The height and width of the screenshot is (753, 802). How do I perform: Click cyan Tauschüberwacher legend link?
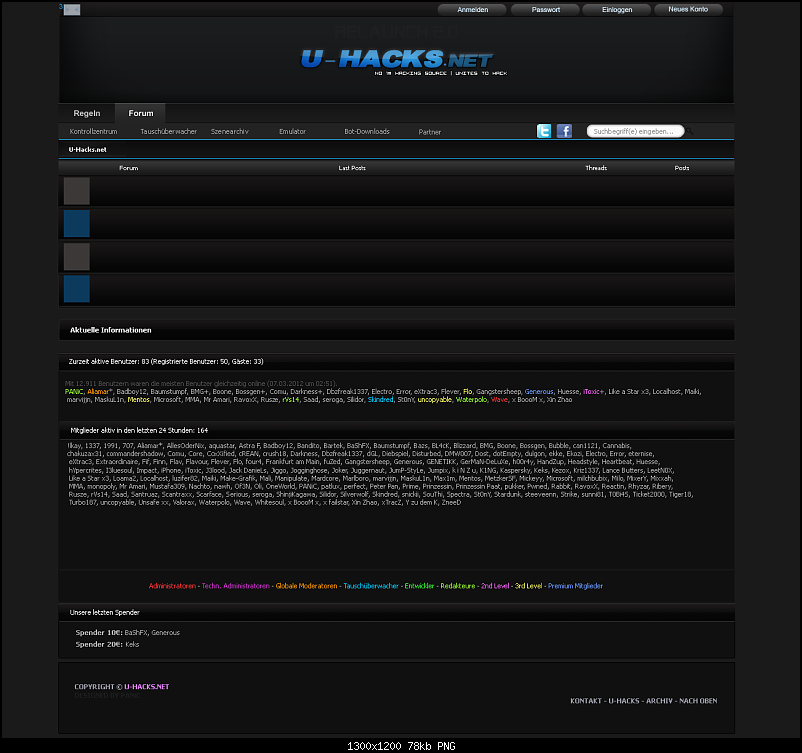(x=371, y=586)
